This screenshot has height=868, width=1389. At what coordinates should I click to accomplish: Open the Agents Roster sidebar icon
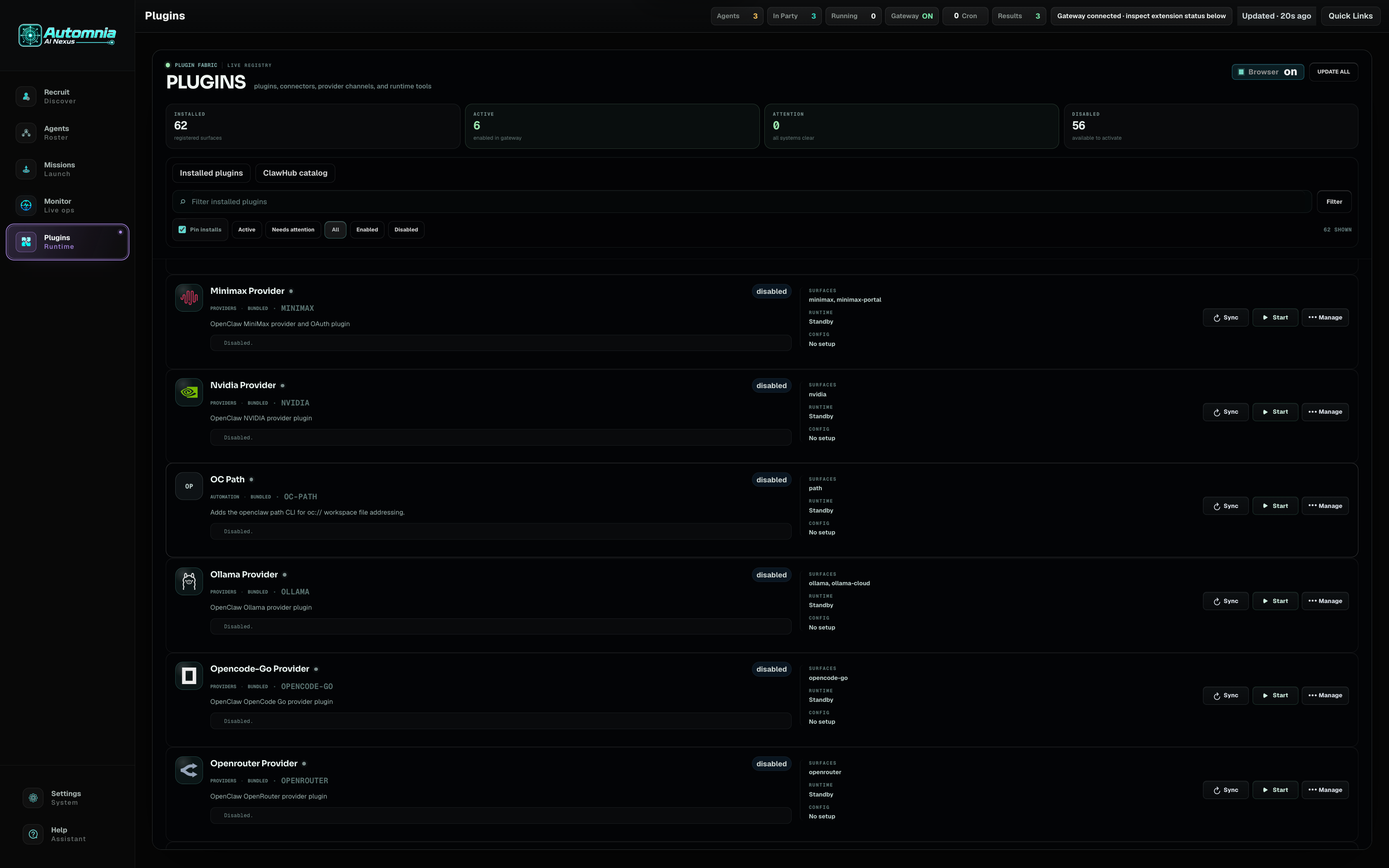click(26, 133)
